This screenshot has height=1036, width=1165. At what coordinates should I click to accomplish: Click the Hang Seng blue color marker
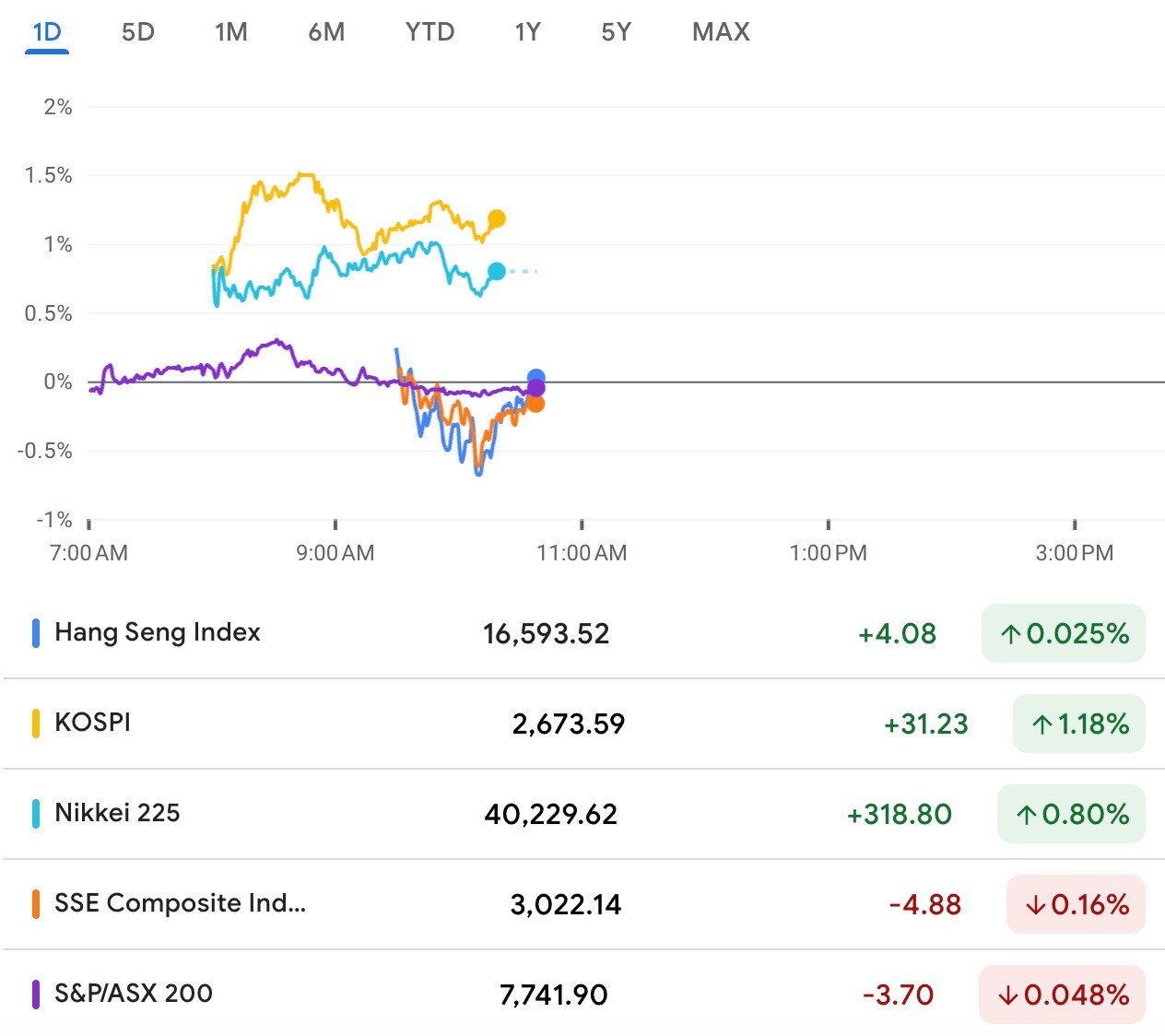coord(36,633)
